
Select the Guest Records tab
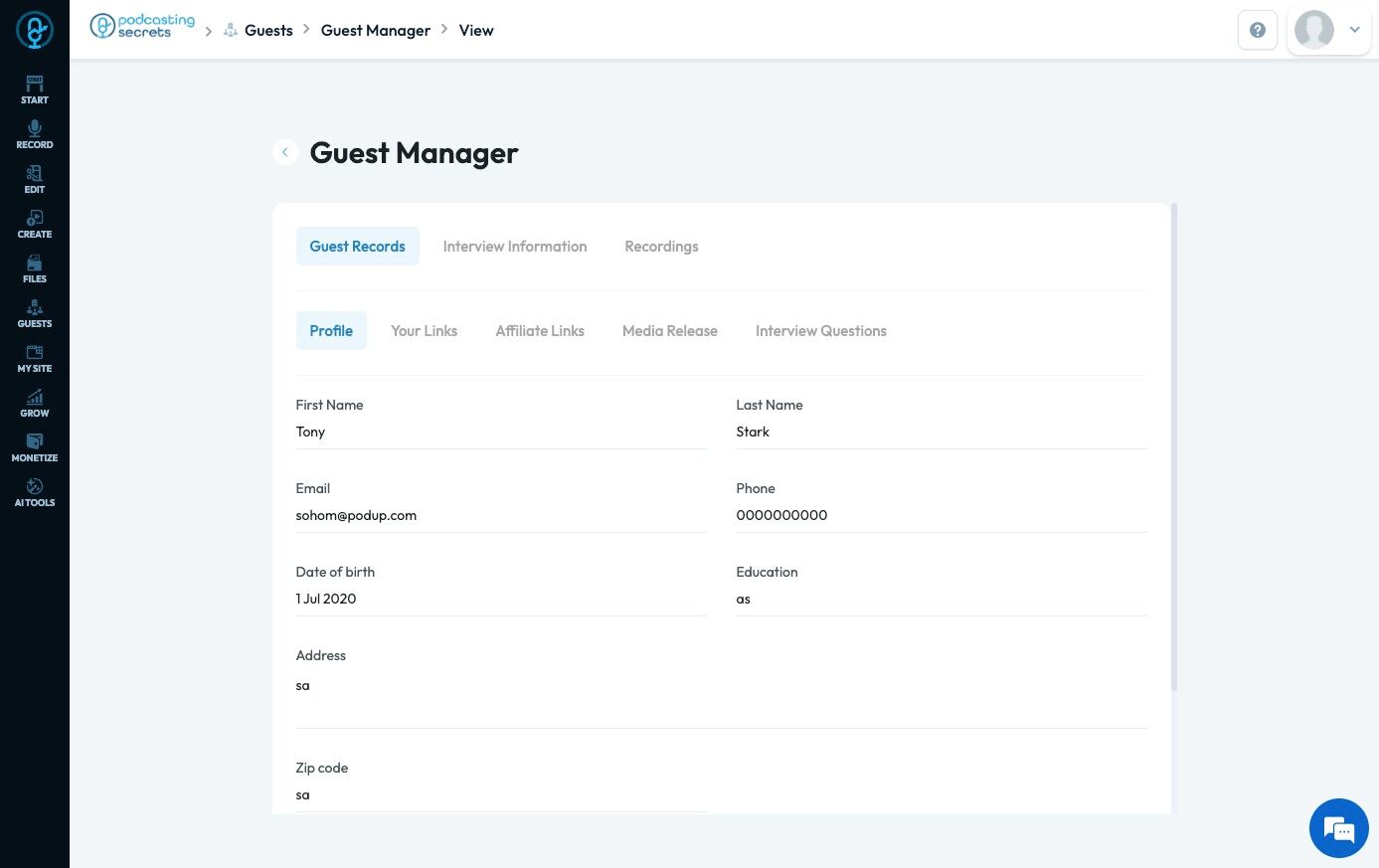coord(358,247)
